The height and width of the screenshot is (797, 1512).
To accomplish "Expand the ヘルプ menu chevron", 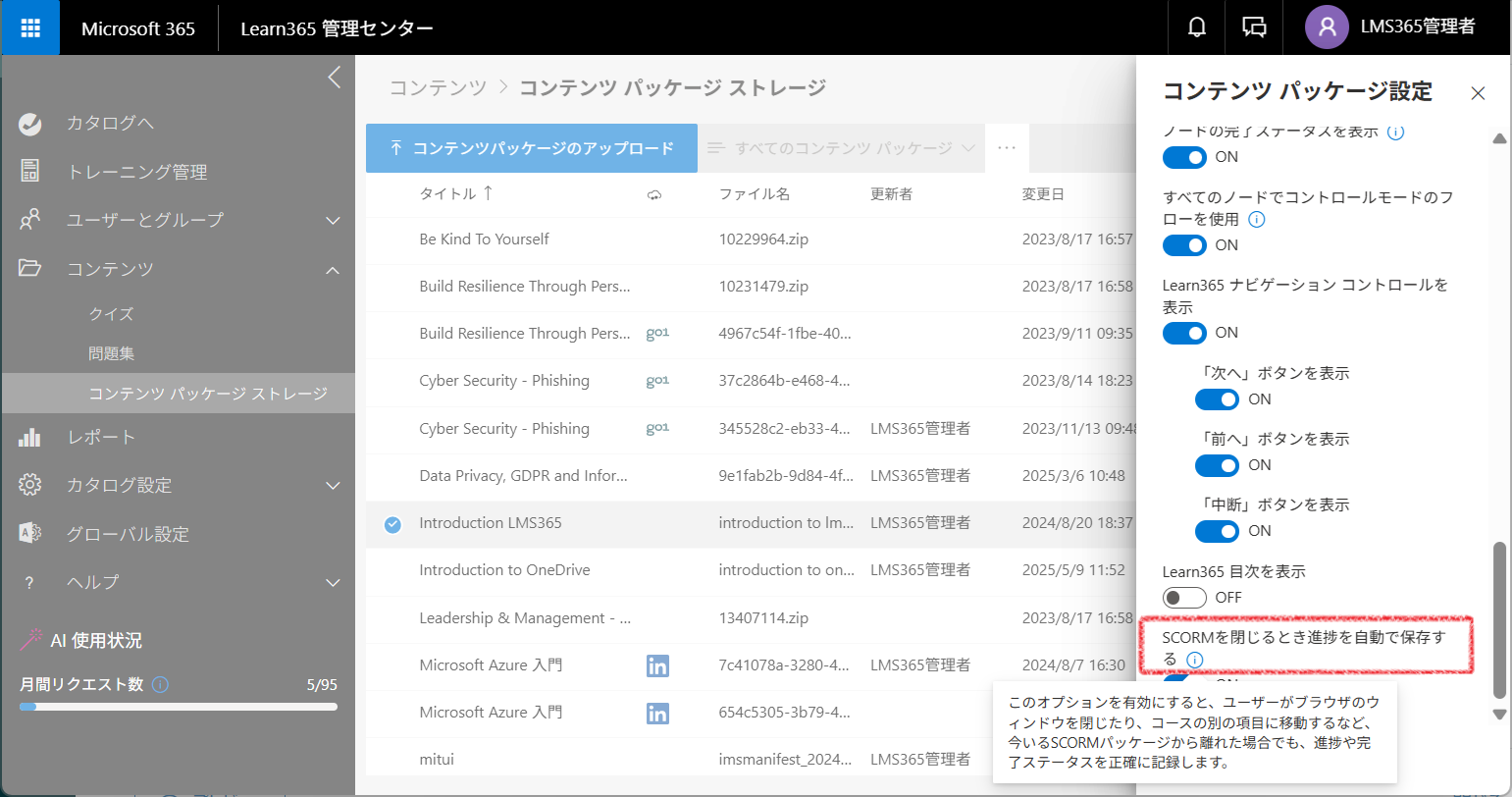I will coord(333,582).
